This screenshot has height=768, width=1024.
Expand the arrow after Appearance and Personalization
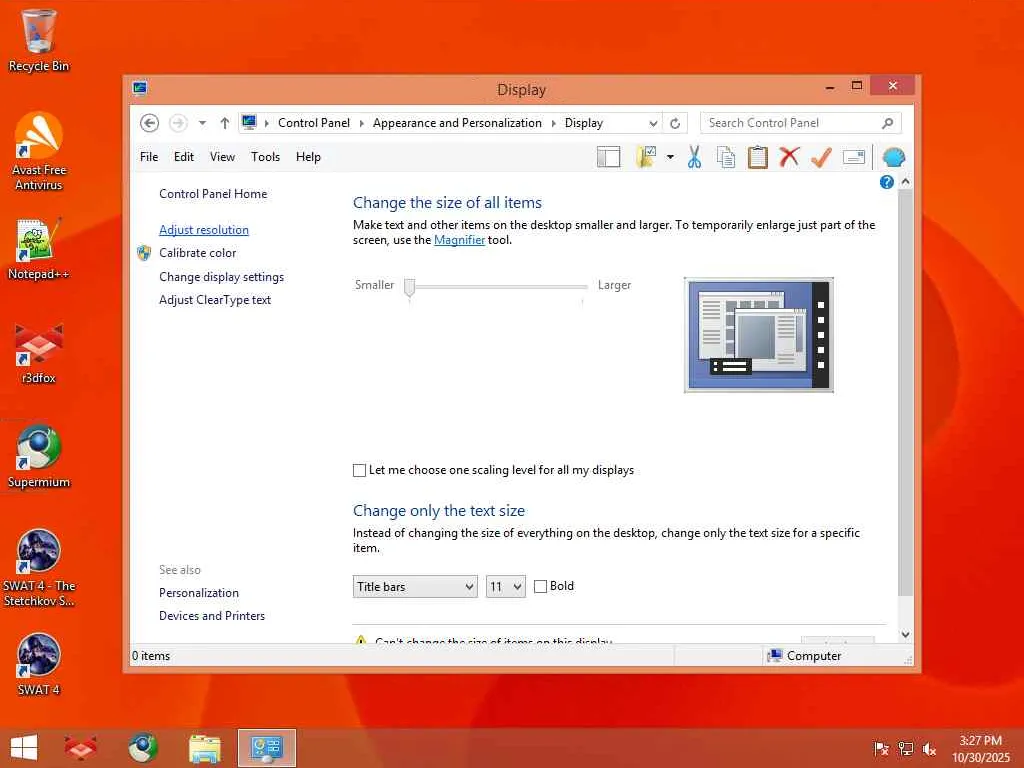[x=554, y=123]
